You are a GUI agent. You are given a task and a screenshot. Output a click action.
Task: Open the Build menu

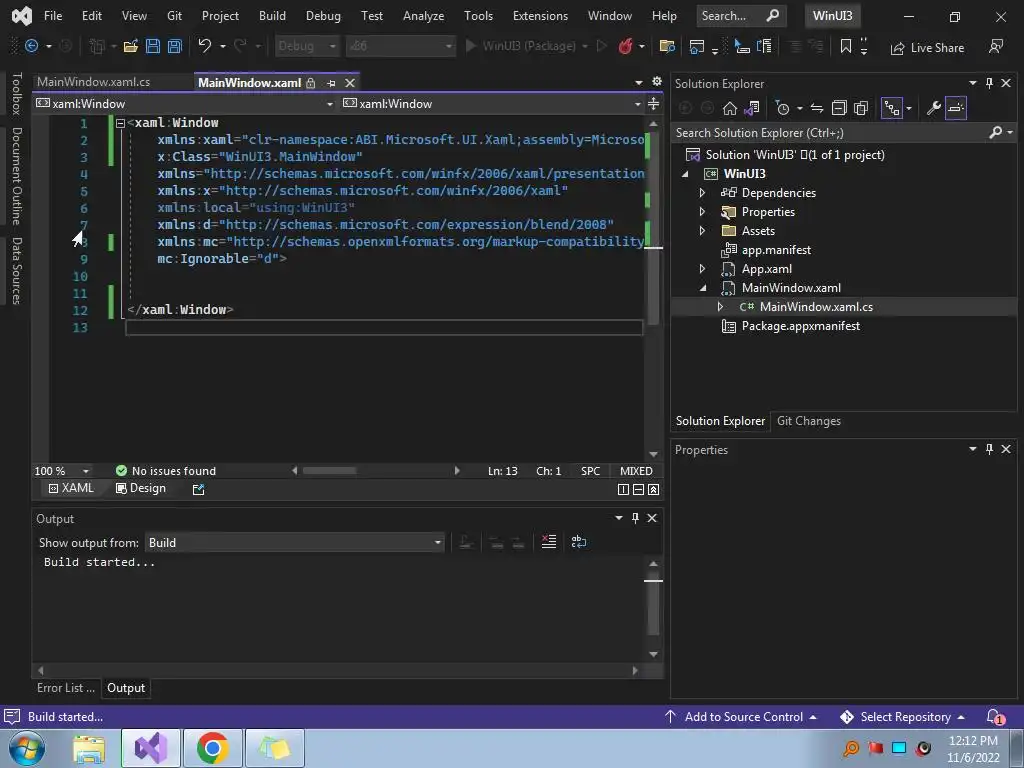[x=272, y=16]
